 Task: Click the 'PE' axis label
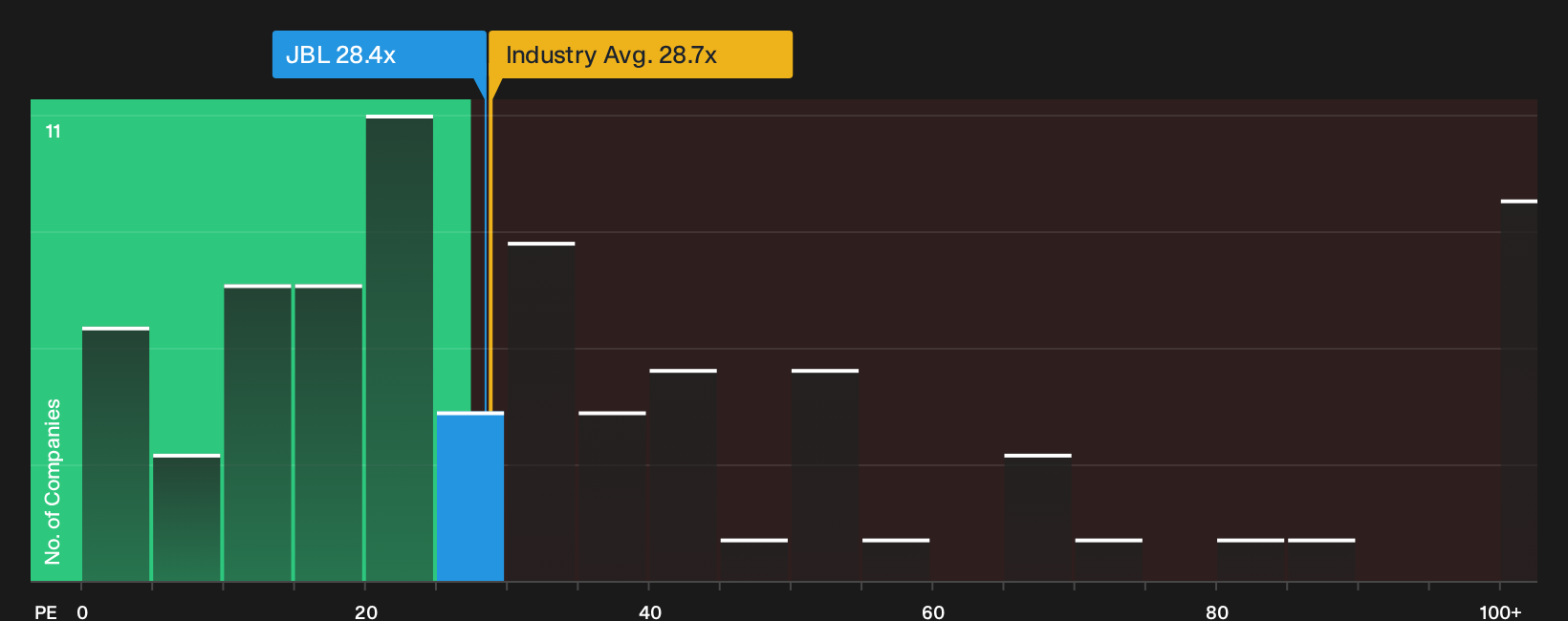(46, 612)
